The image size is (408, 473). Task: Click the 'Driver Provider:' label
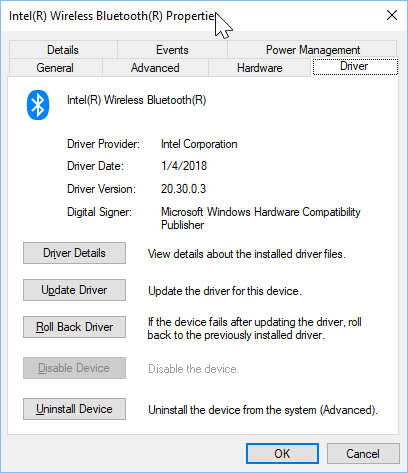pos(103,144)
